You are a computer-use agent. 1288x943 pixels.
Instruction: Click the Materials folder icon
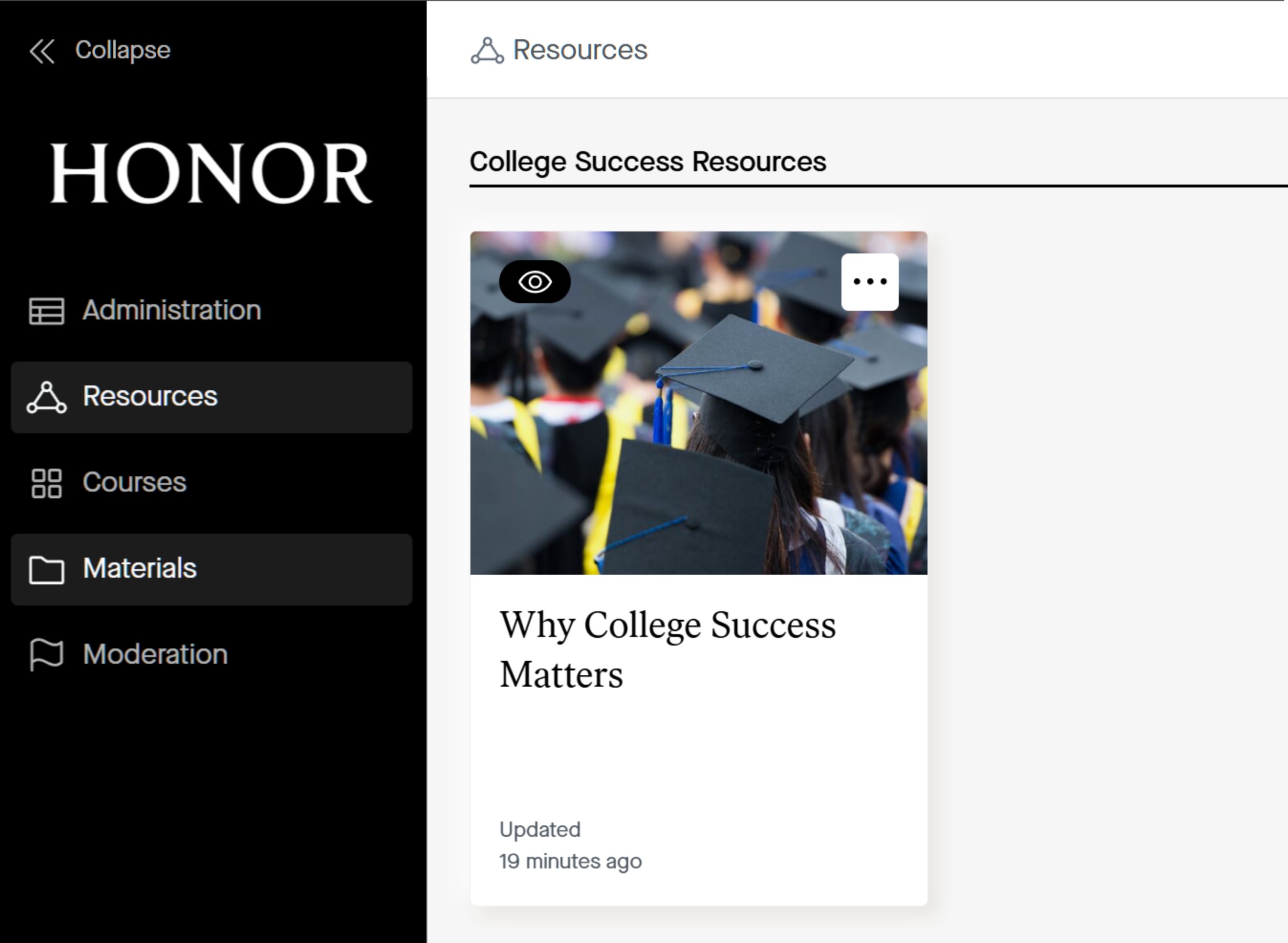click(x=46, y=570)
